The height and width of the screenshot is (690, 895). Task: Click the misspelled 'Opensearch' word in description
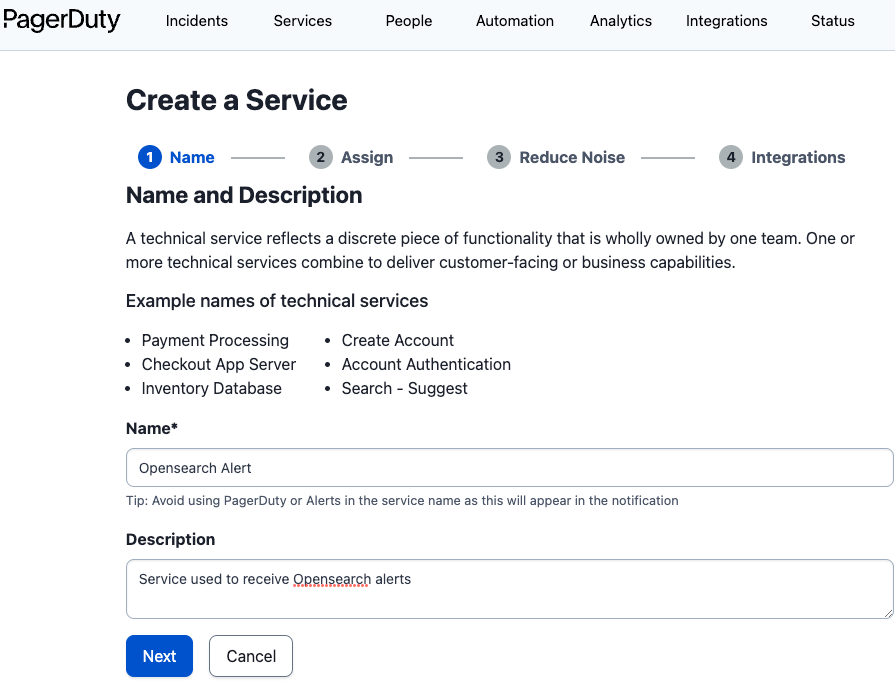[x=332, y=579]
